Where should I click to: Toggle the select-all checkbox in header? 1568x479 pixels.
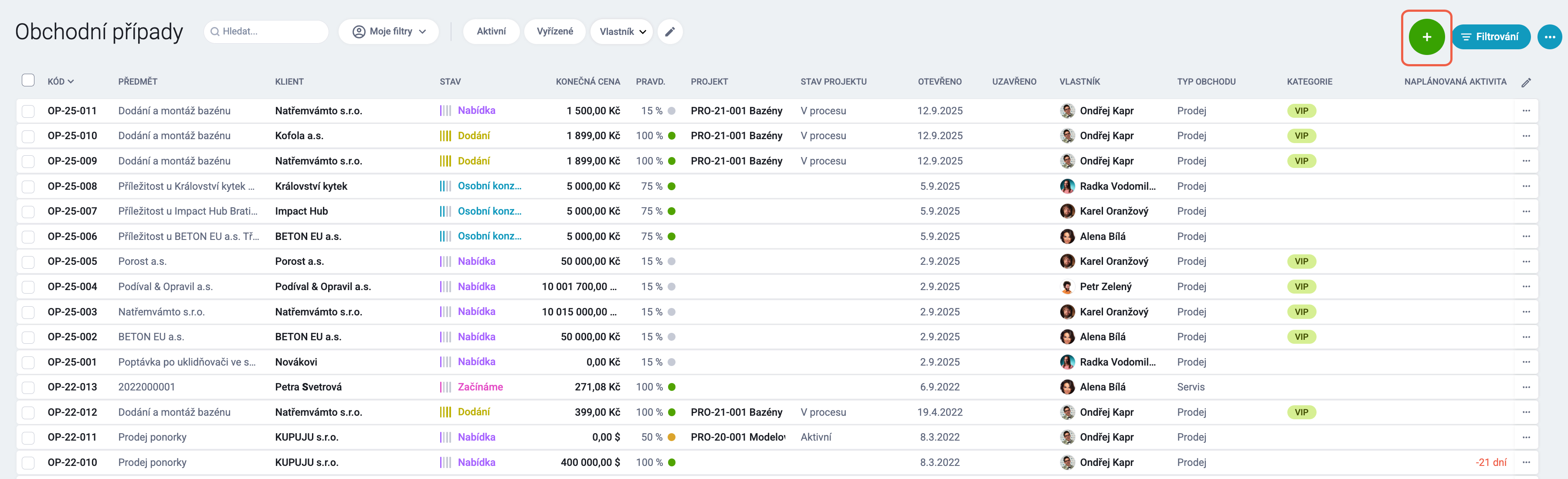pyautogui.click(x=28, y=80)
